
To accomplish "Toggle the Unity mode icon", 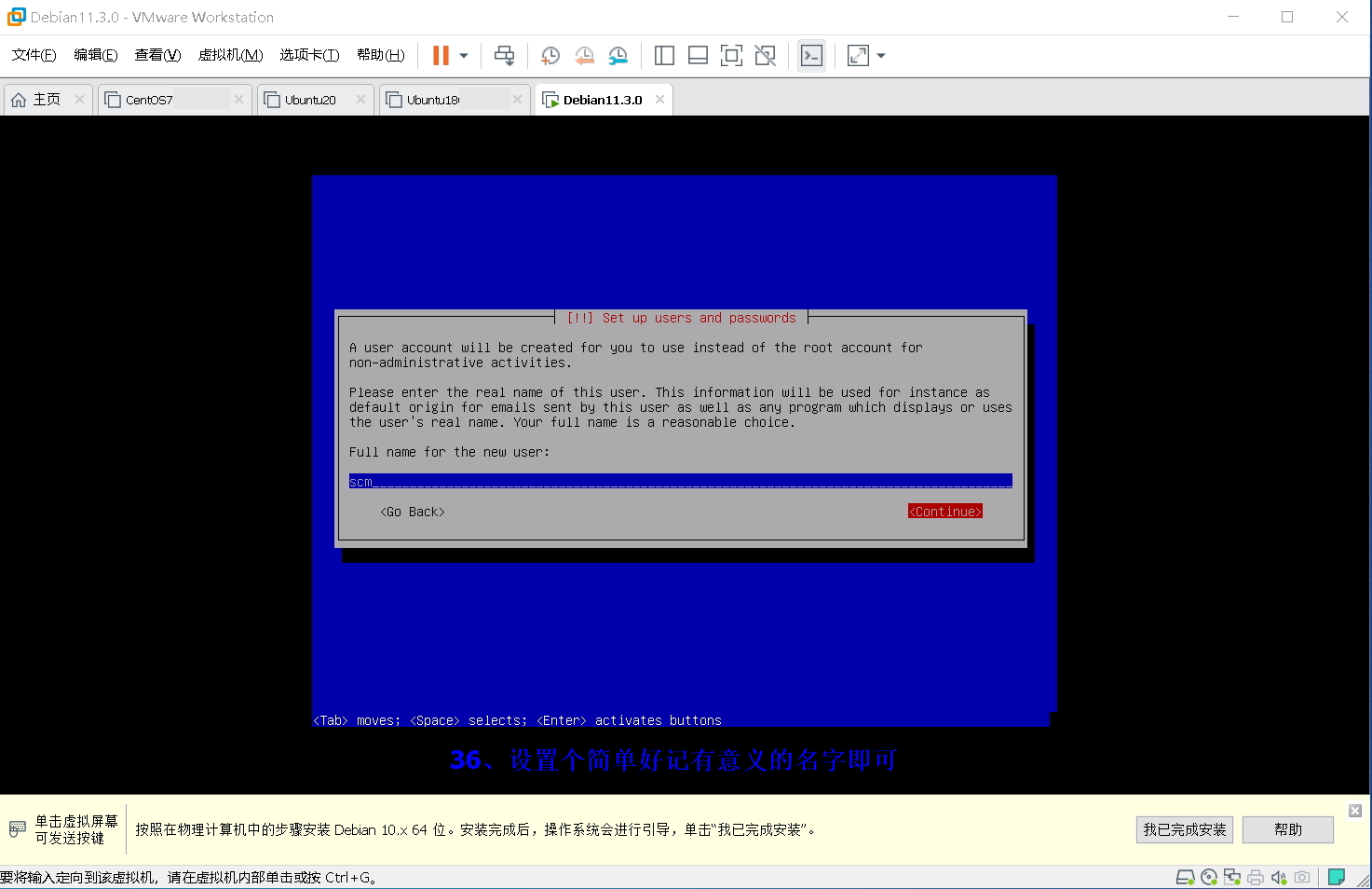I will (x=765, y=56).
